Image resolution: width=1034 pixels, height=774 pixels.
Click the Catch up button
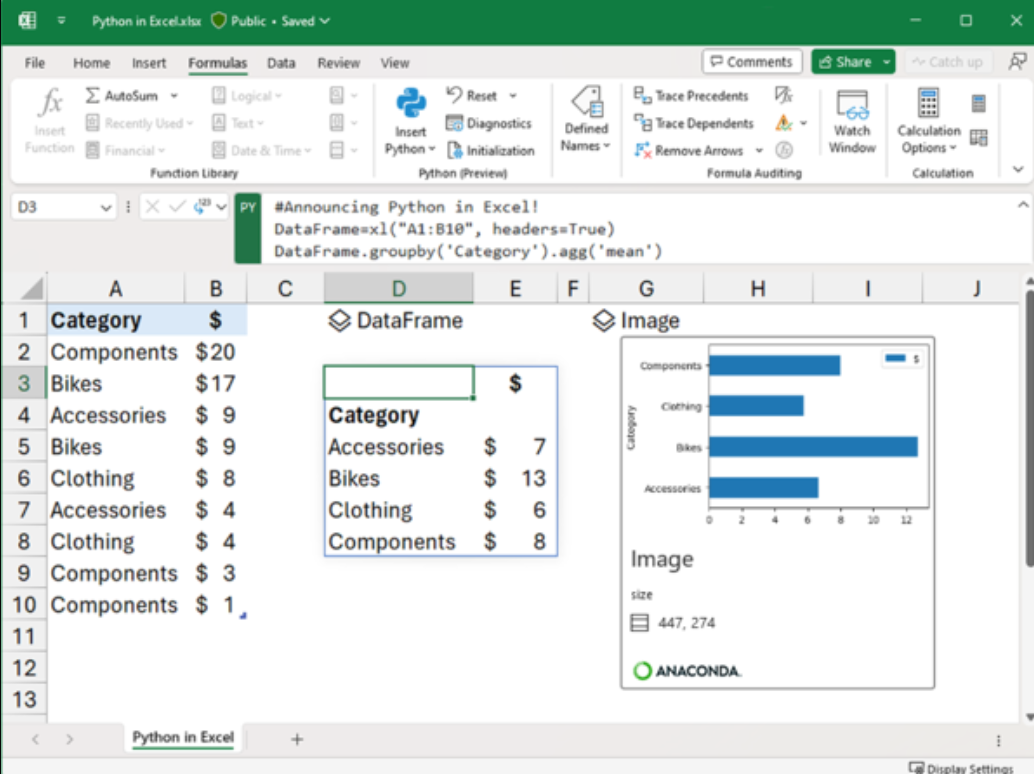point(948,62)
